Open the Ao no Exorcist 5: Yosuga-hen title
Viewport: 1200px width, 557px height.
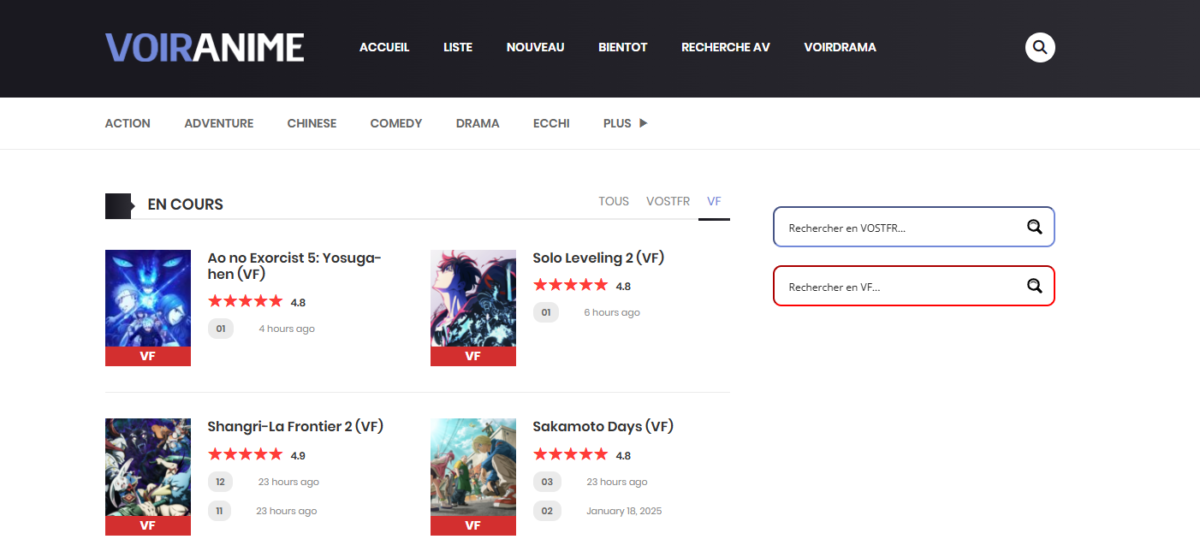point(294,266)
